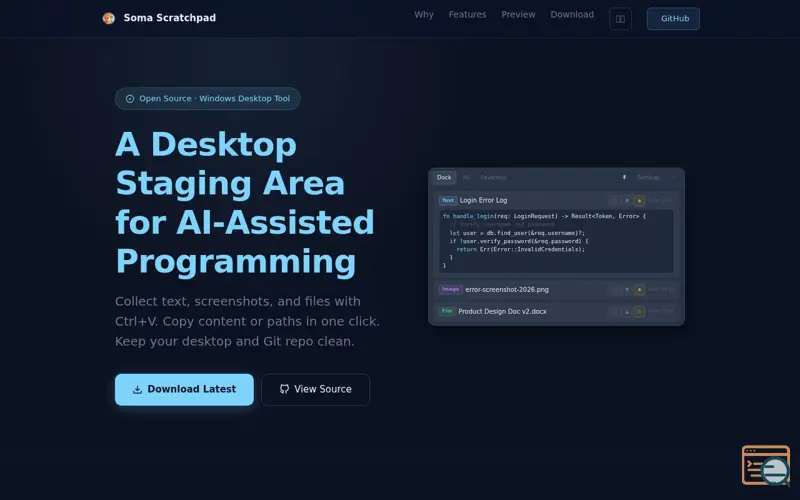800x500 pixels.
Task: Open the floating terminal assistant icon
Action: click(x=766, y=465)
